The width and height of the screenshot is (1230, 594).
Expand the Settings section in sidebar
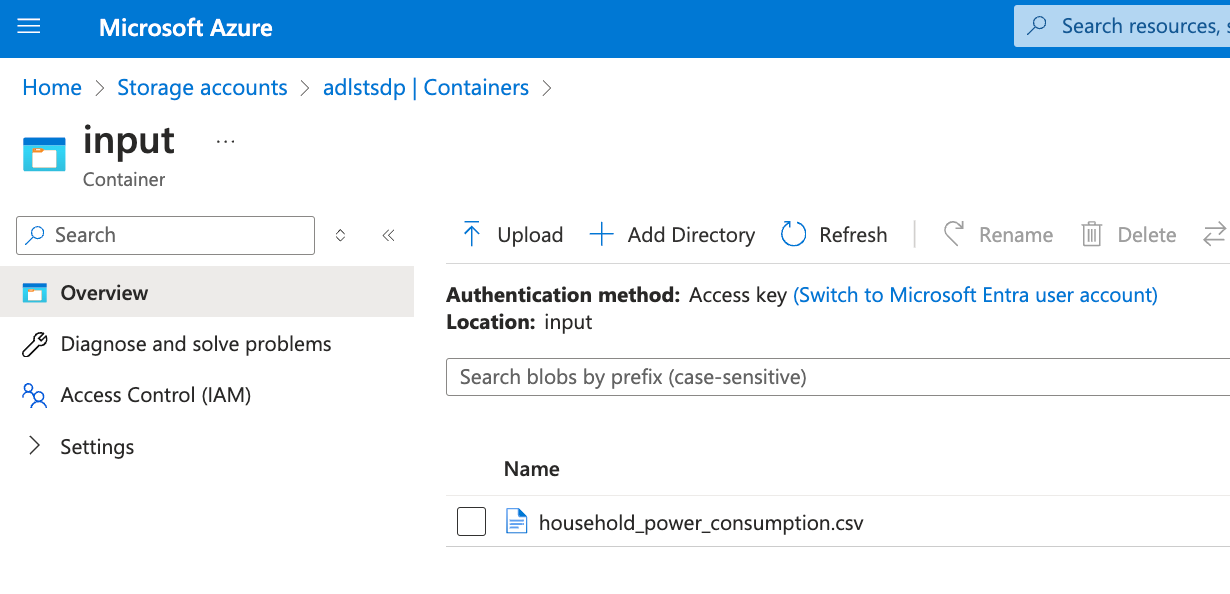35,446
